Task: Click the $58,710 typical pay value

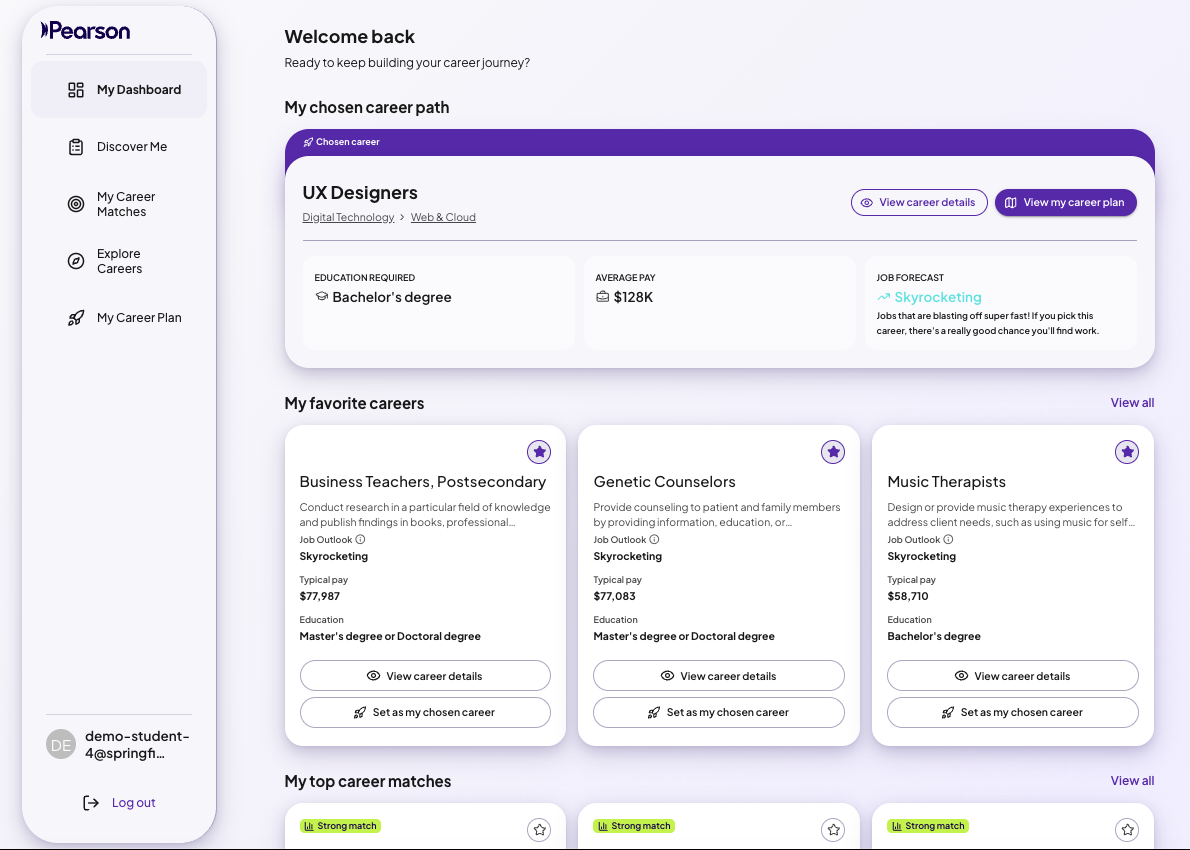Action: click(908, 597)
